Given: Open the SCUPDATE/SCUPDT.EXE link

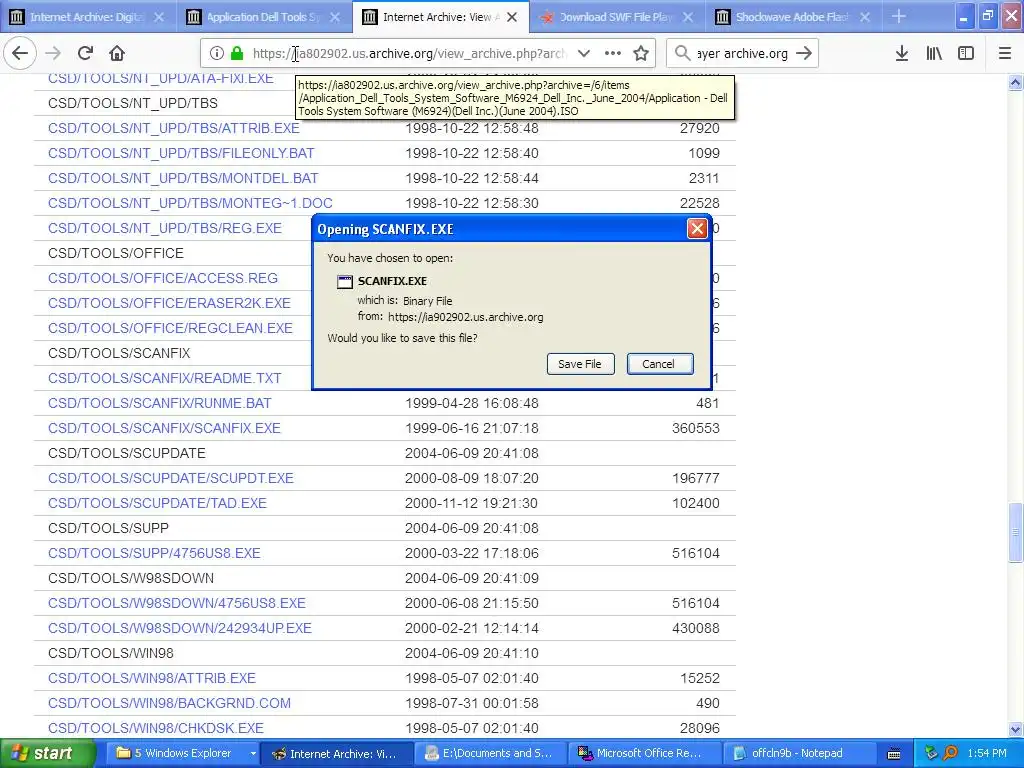Looking at the screenshot, I should tap(170, 478).
